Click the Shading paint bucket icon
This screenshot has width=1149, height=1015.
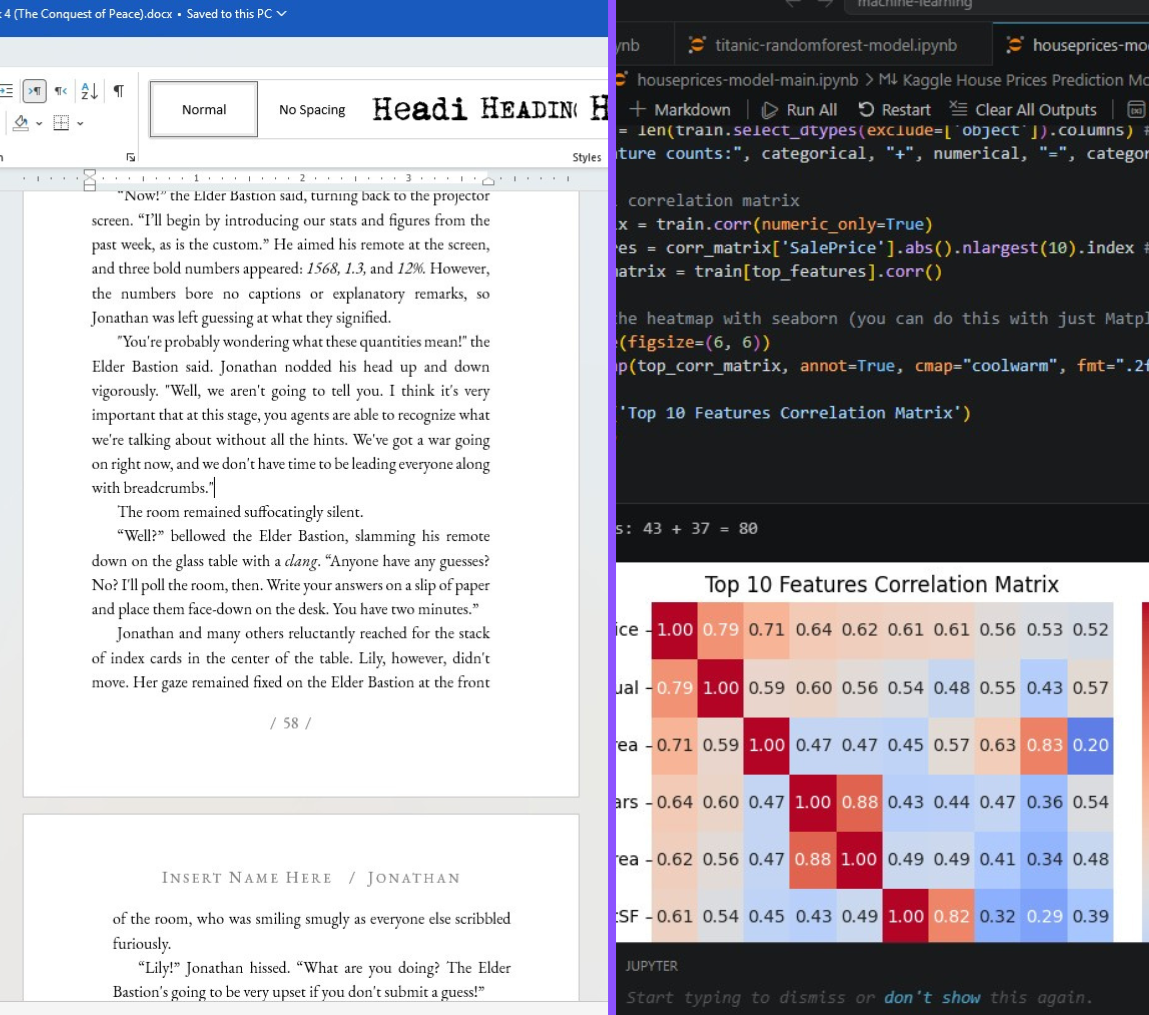coord(21,123)
